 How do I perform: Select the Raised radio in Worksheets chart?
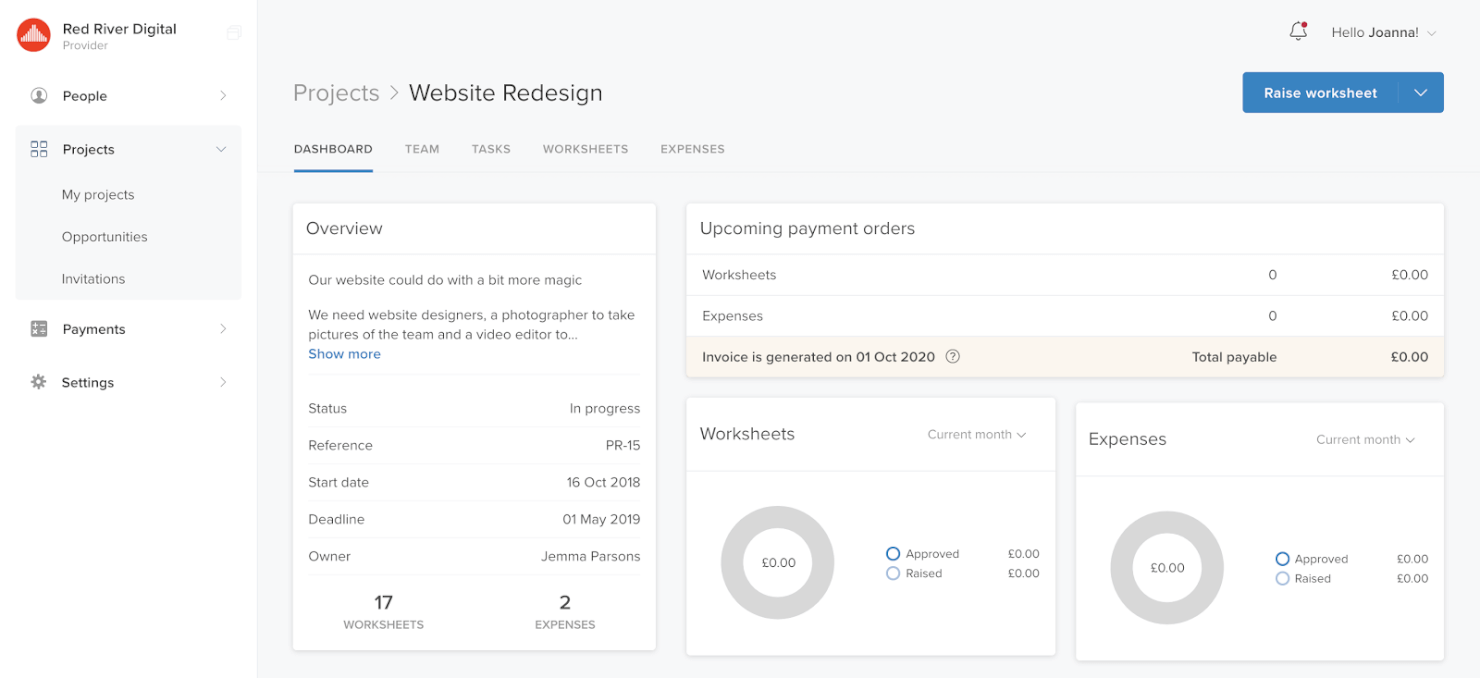[x=892, y=573]
